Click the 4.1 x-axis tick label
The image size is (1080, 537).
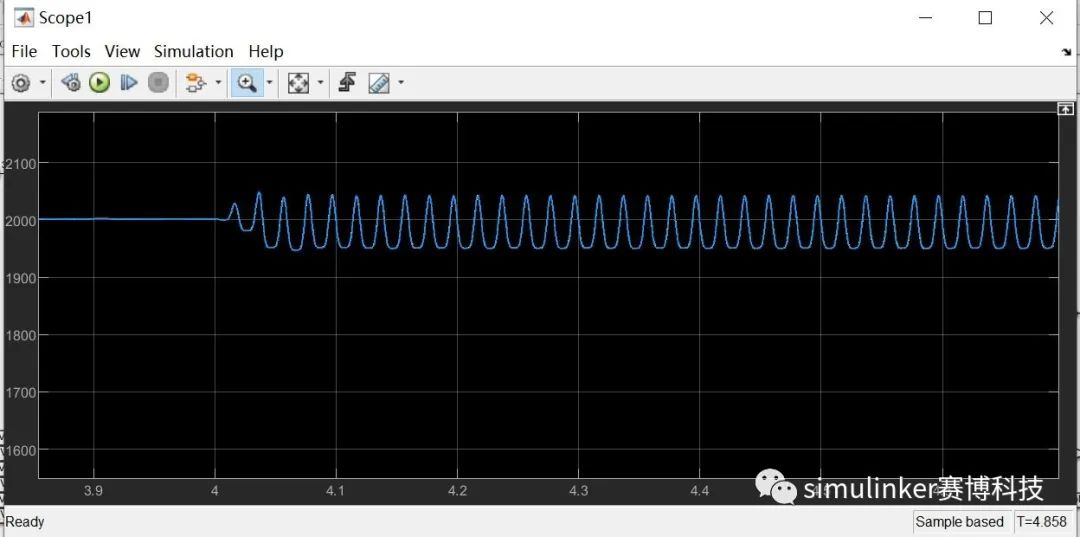[335, 491]
